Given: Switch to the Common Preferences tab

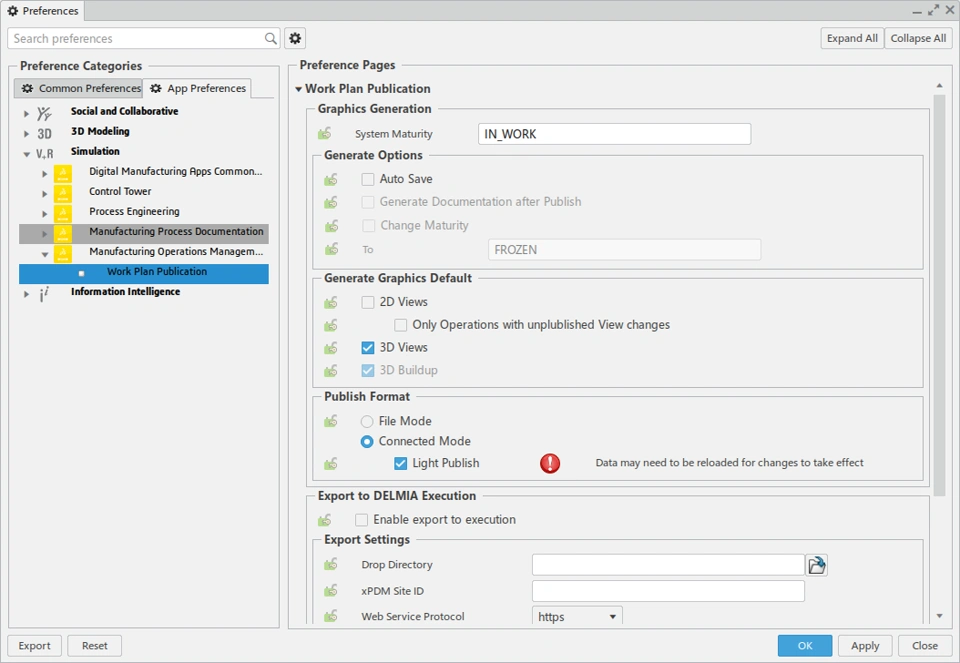Looking at the screenshot, I should click(81, 89).
